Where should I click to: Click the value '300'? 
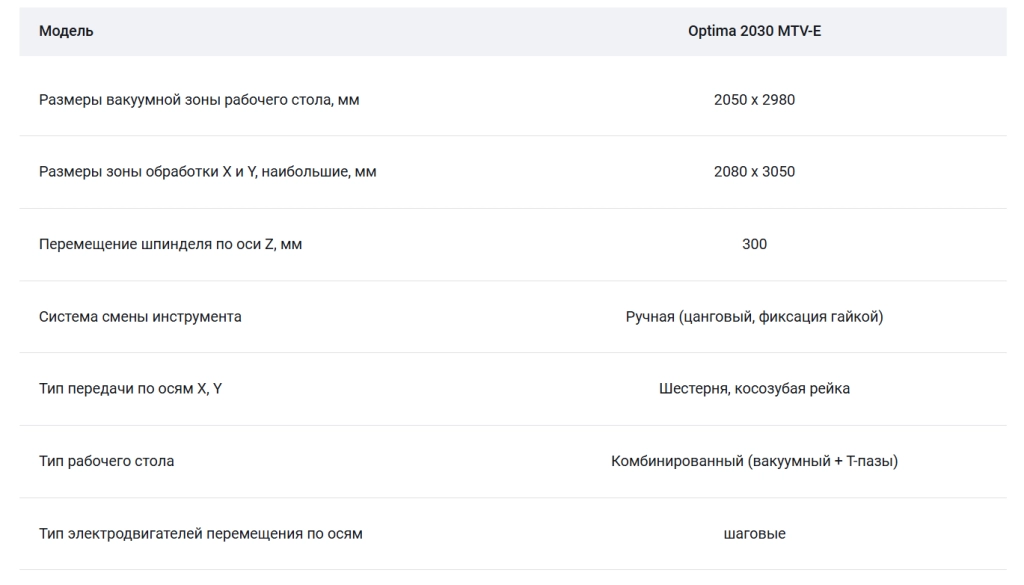pyautogui.click(x=754, y=244)
